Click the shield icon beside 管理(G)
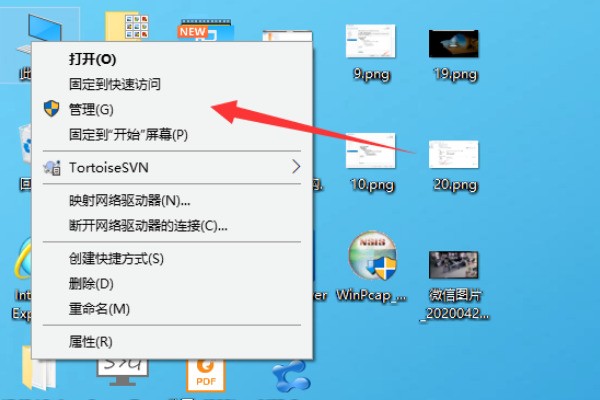 [x=51, y=109]
